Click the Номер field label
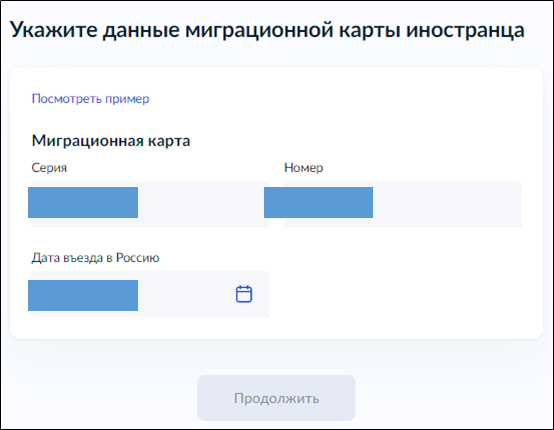 (x=303, y=167)
